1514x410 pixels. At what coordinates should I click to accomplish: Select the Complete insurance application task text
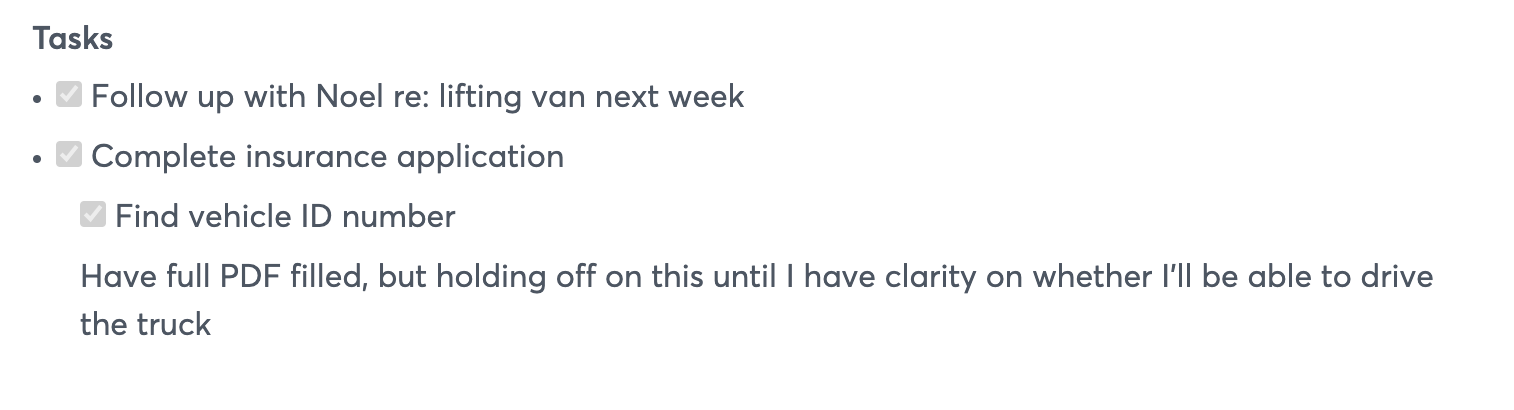pos(327,157)
